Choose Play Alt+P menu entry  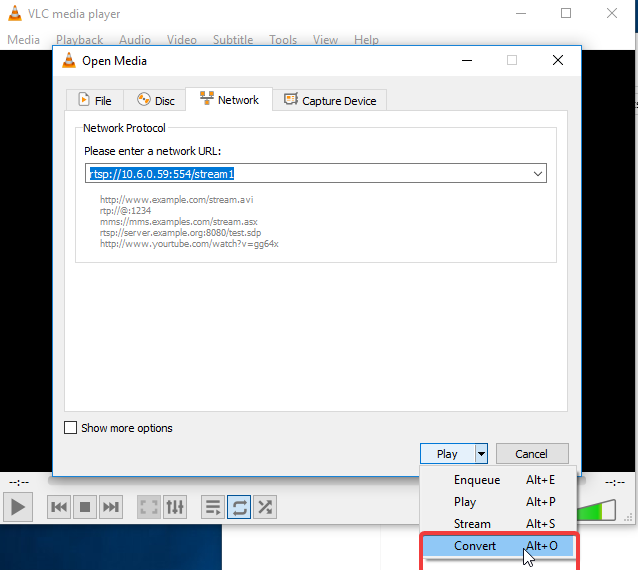tap(498, 502)
